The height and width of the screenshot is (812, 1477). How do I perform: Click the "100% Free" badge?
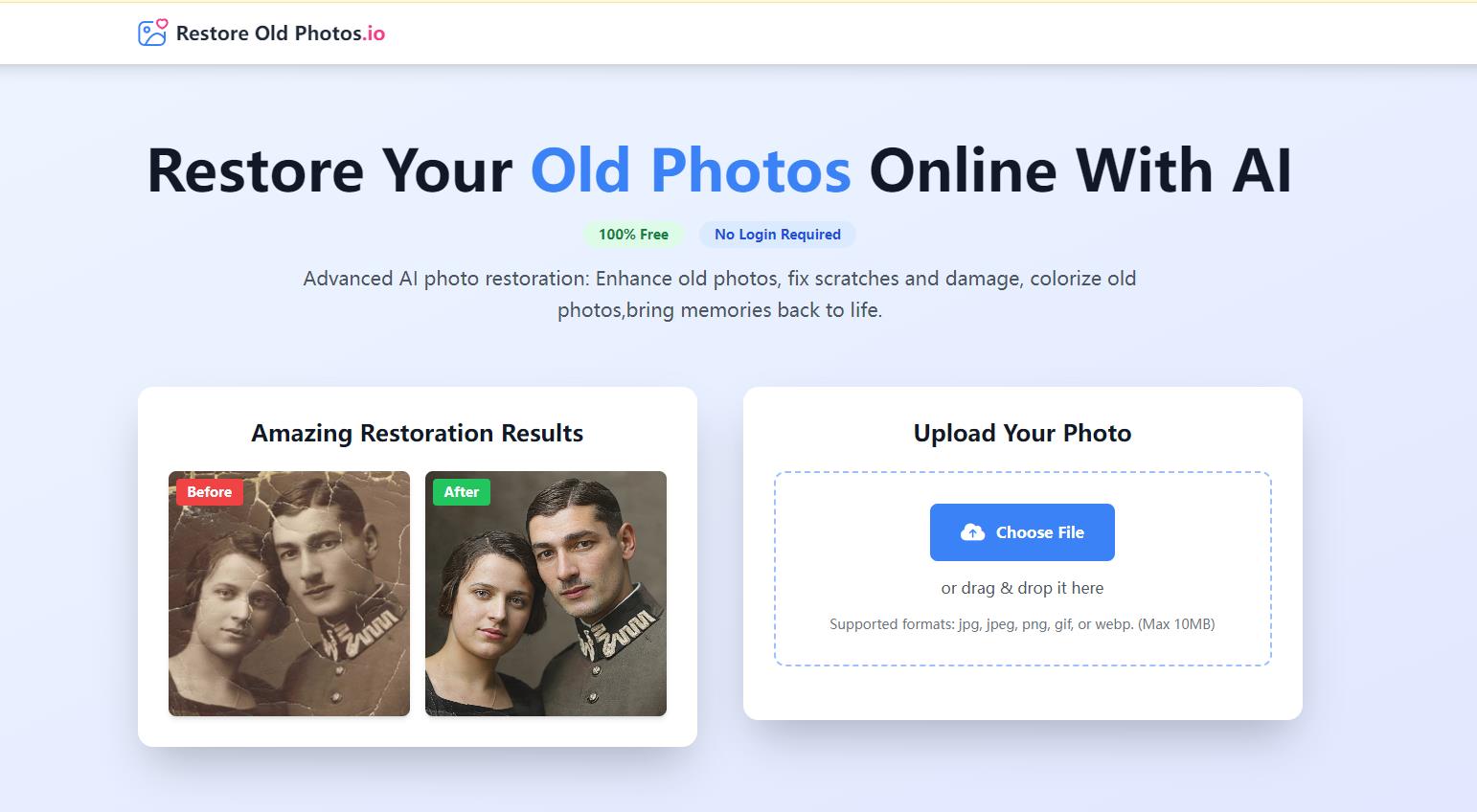pyautogui.click(x=633, y=235)
